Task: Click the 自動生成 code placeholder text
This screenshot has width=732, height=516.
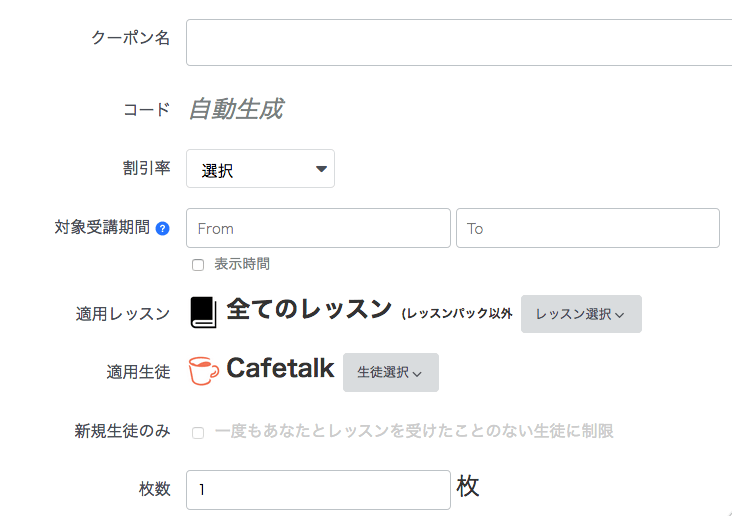Action: point(236,109)
